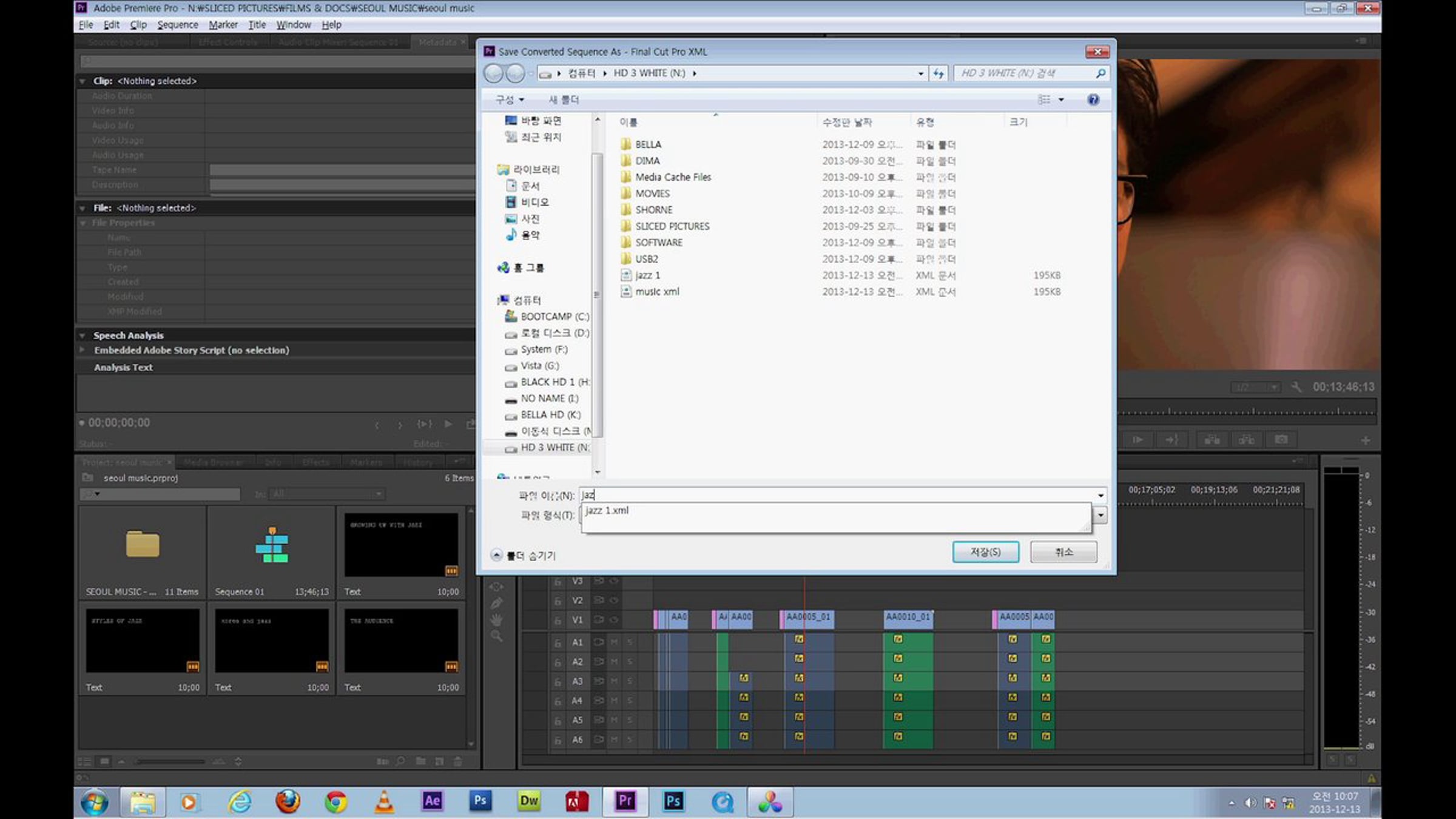The image size is (1456, 819).
Task: Click the Go to Out point button
Action: [1171, 439]
